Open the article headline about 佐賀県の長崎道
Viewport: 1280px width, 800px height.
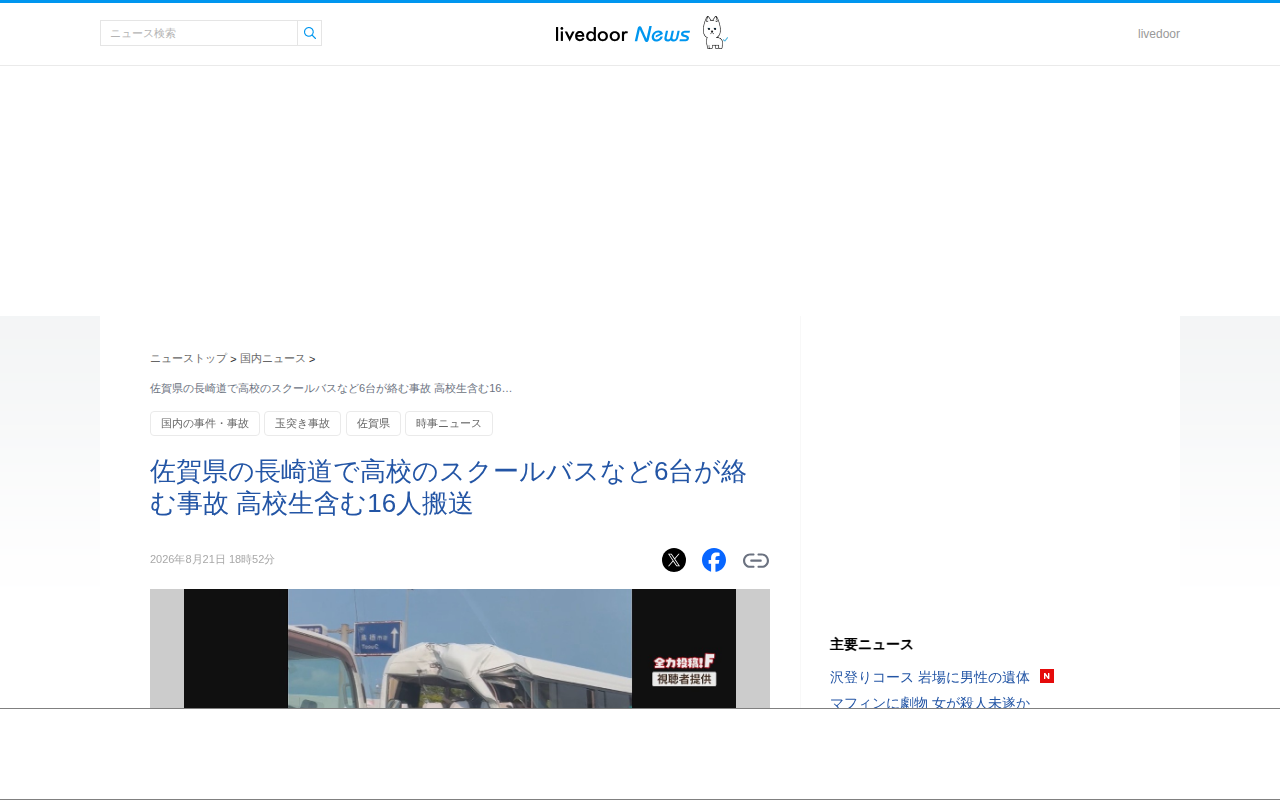pyautogui.click(x=449, y=487)
